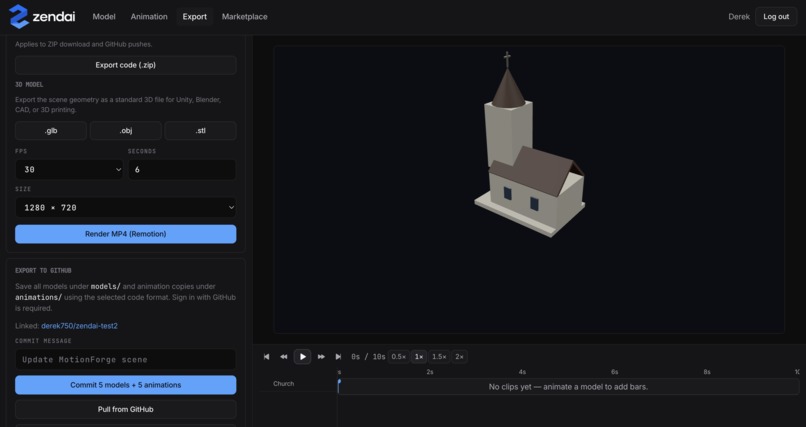Image resolution: width=806 pixels, height=427 pixels.
Task: Click the commit message input field
Action: (125, 359)
